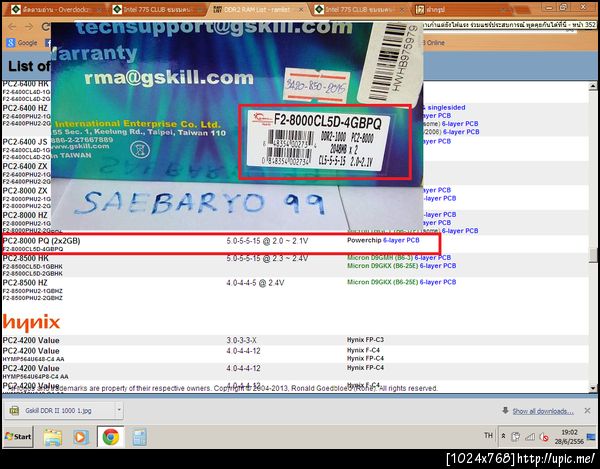Screen dimensions: 600x469
Task: Click the PC2-6400 ZX entry
Action: pyautogui.click(x=25, y=166)
